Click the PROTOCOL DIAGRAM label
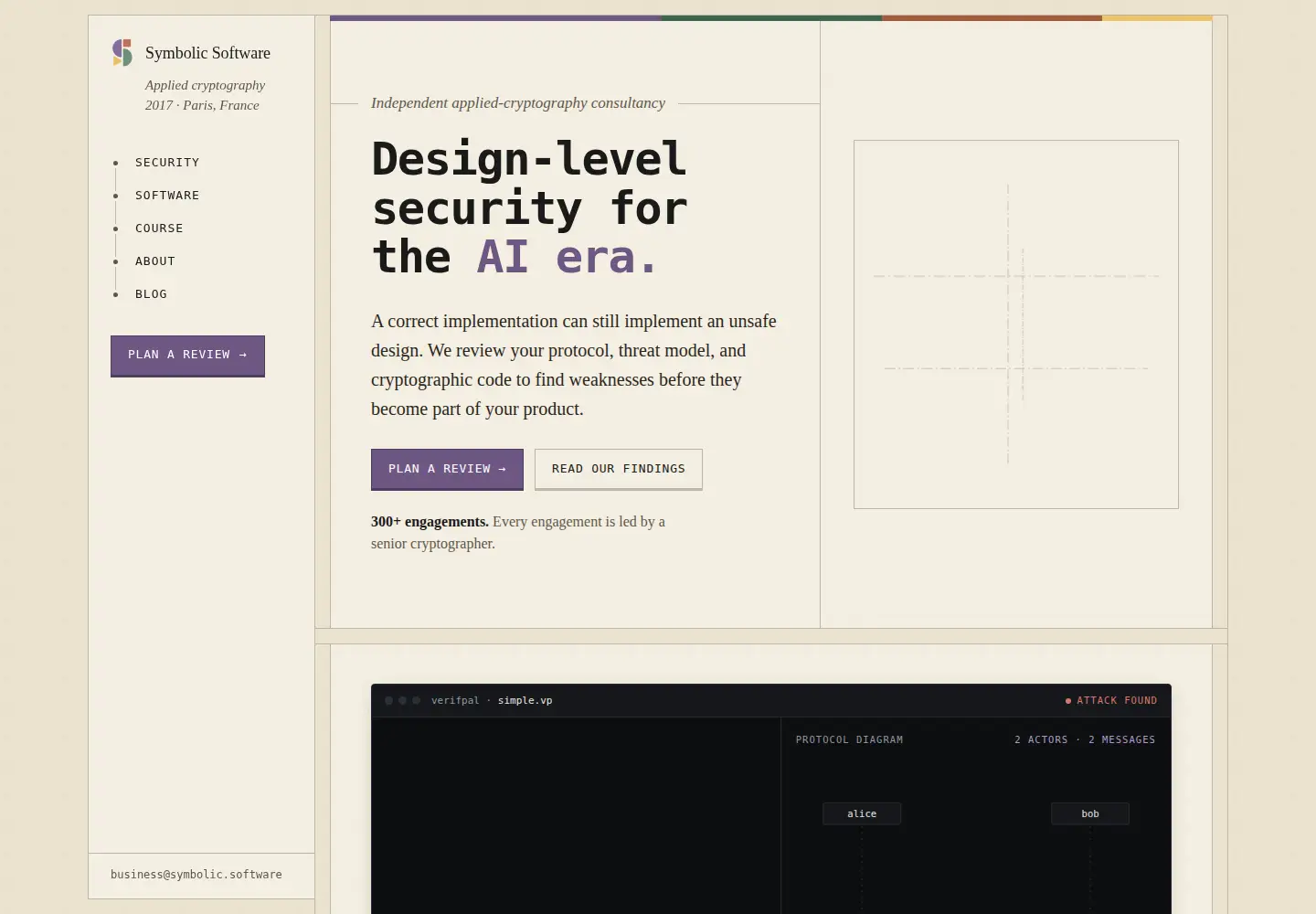 pyautogui.click(x=849, y=740)
